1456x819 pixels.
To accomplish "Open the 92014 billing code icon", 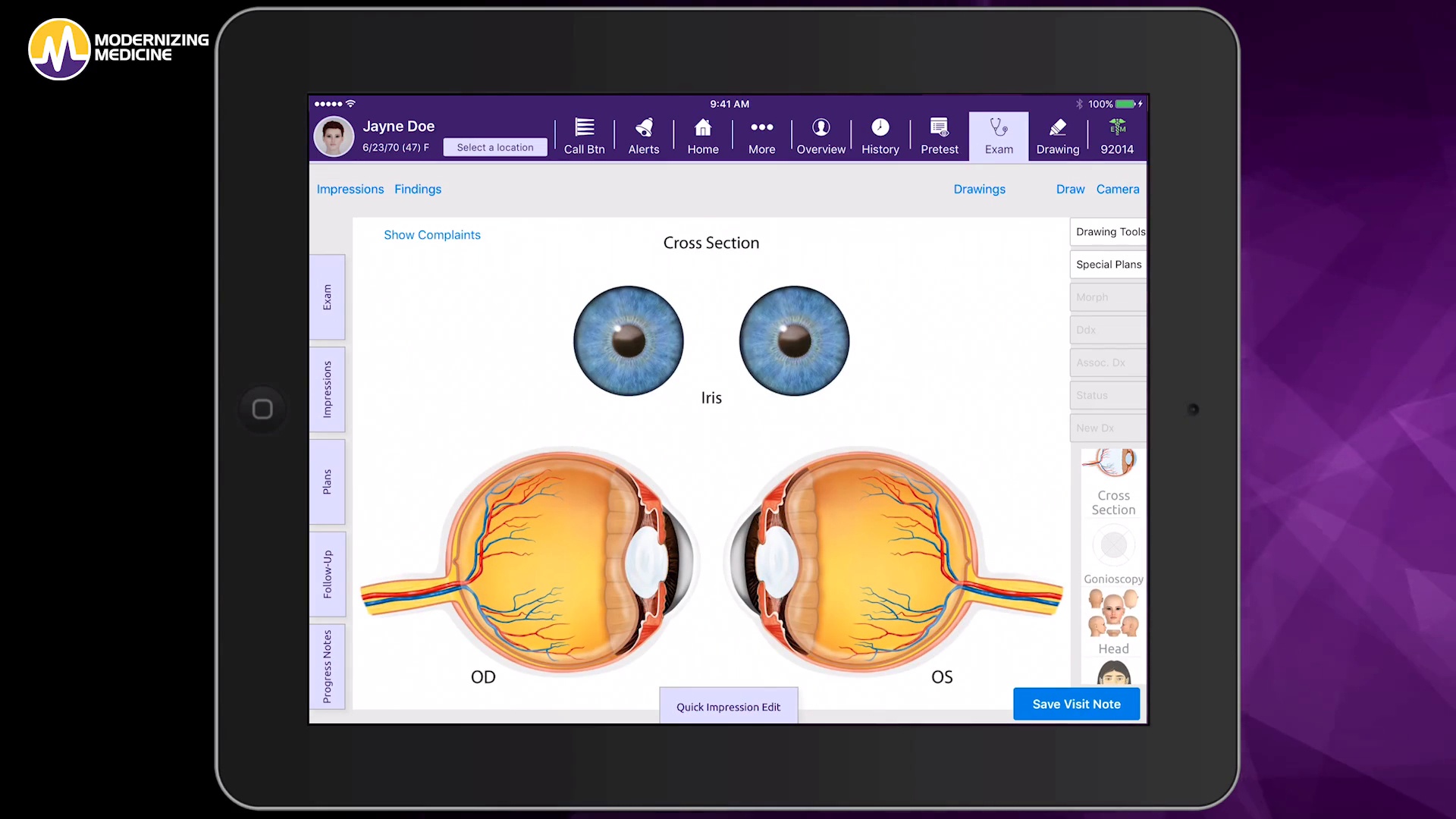I will 1116,135.
